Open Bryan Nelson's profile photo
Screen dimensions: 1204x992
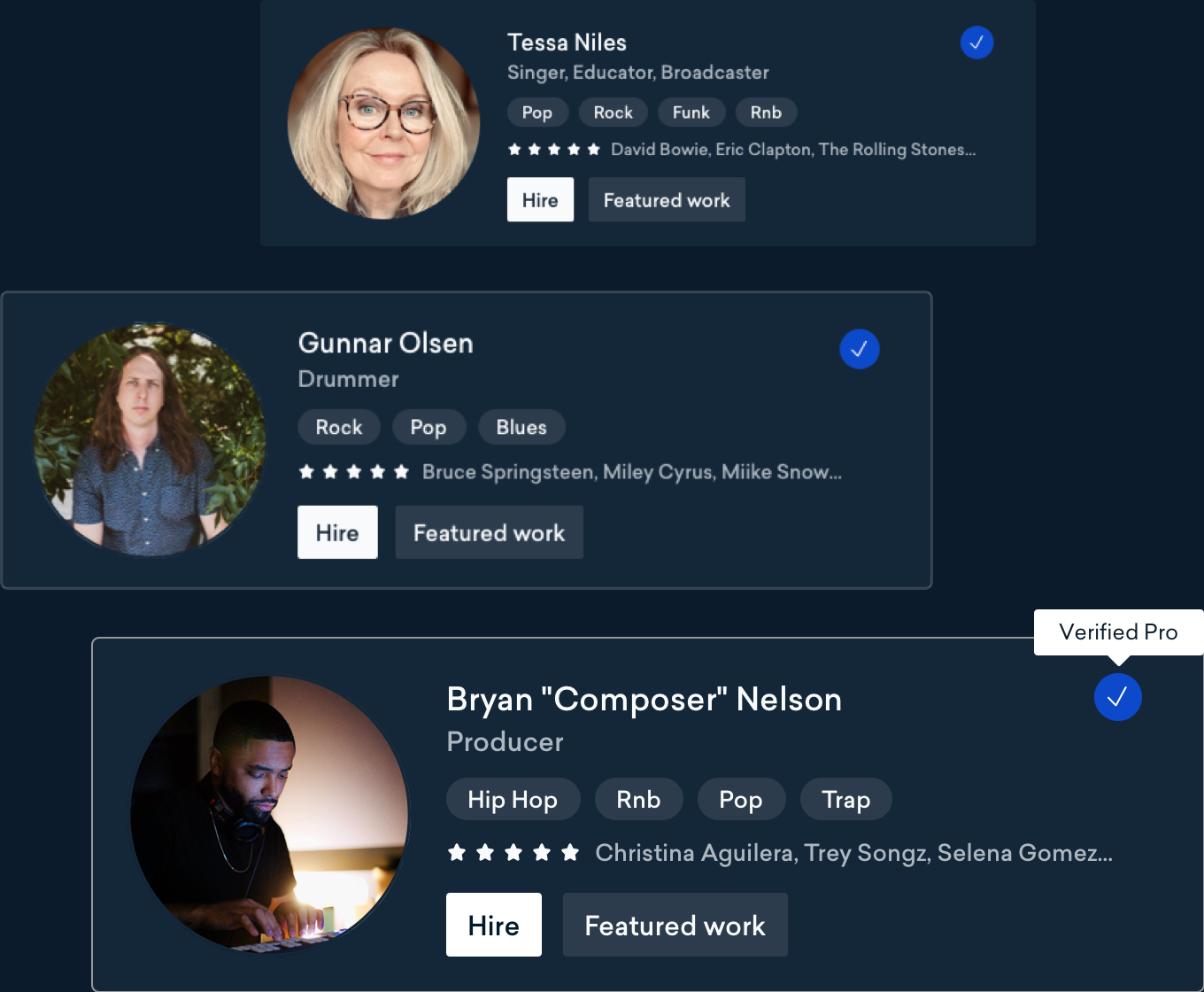point(270,815)
